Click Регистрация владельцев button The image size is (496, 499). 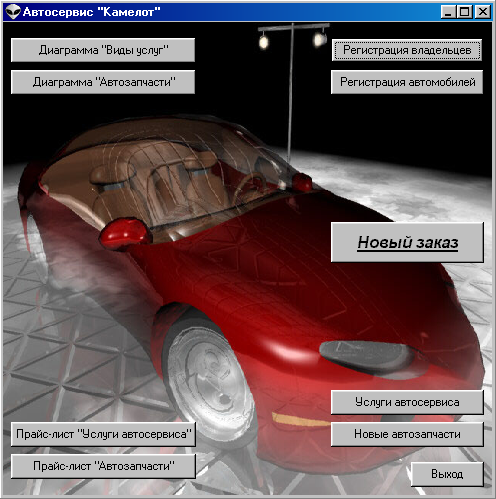pos(407,50)
